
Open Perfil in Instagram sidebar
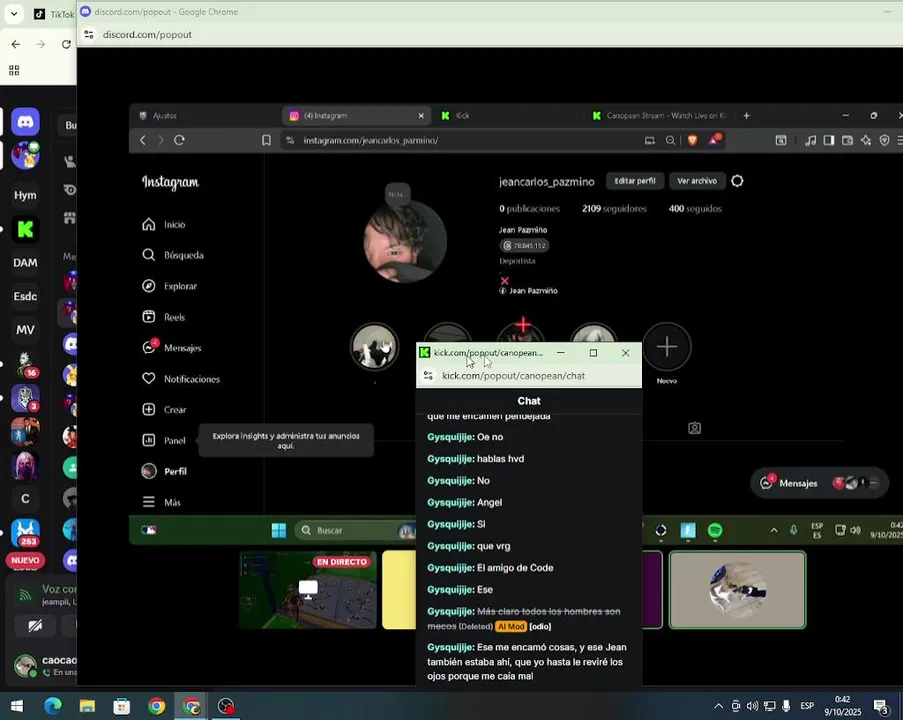[164, 471]
